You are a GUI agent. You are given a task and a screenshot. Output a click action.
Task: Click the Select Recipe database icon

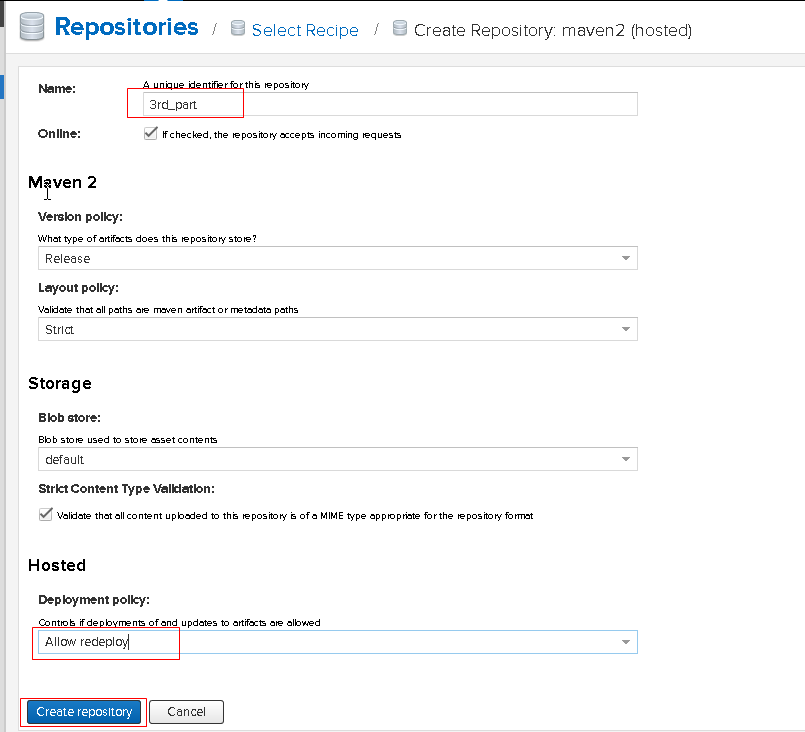point(238,28)
